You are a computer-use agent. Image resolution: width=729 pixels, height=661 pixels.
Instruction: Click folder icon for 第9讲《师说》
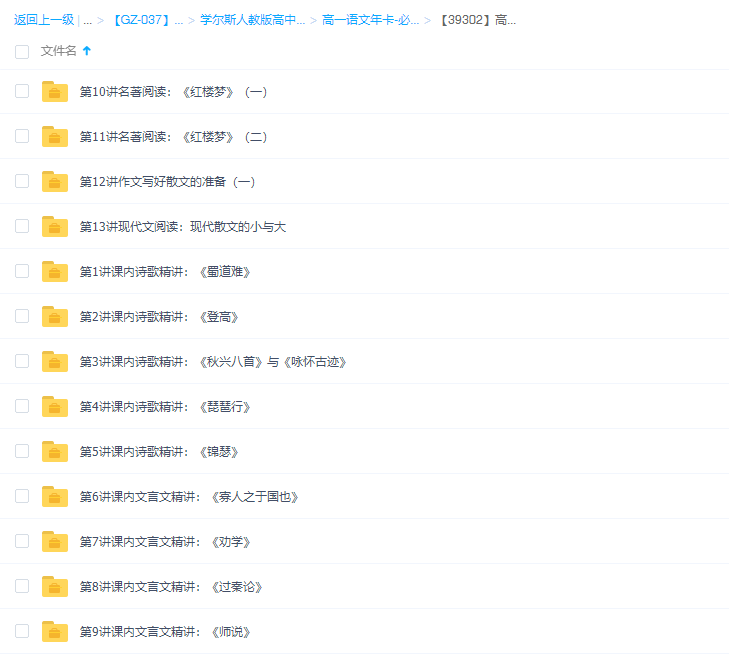[54, 632]
